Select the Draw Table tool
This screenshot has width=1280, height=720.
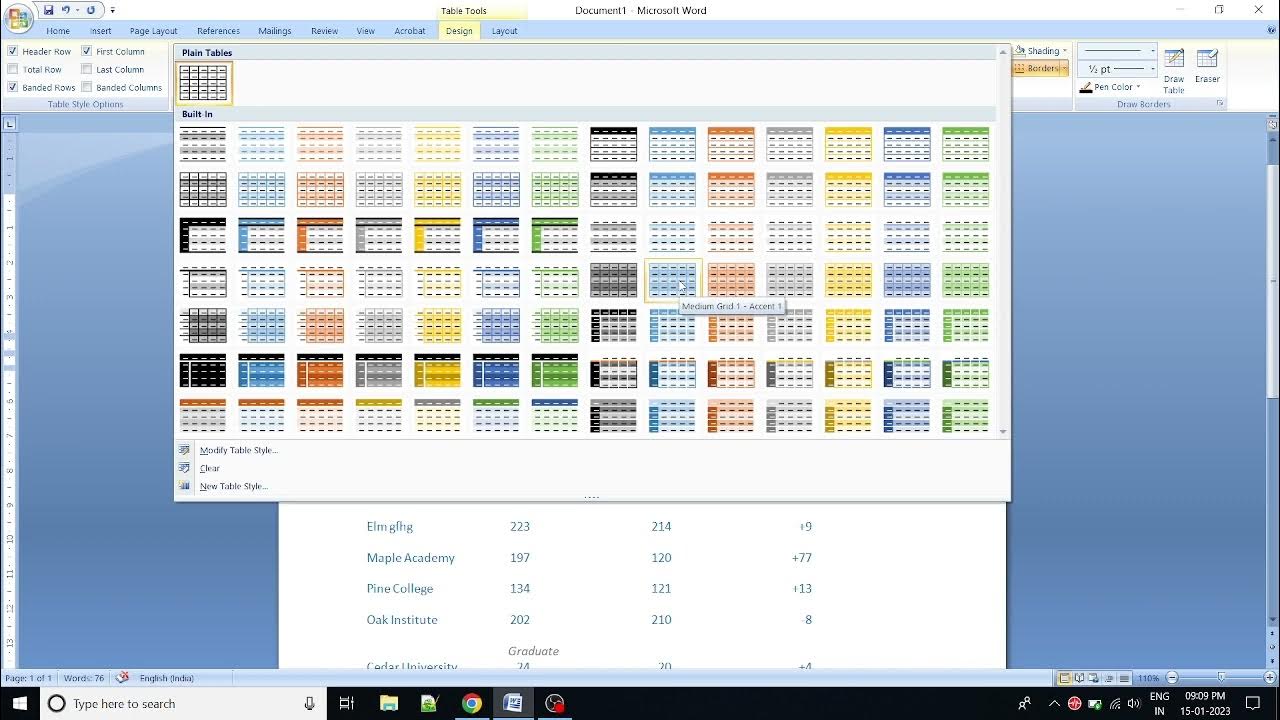click(x=1174, y=70)
